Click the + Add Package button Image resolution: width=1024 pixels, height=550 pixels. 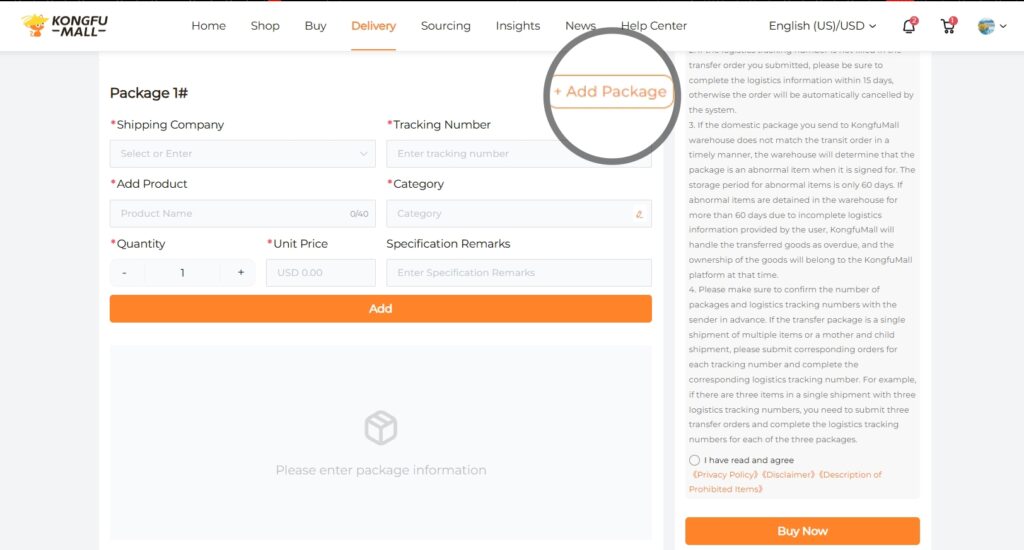[610, 92]
